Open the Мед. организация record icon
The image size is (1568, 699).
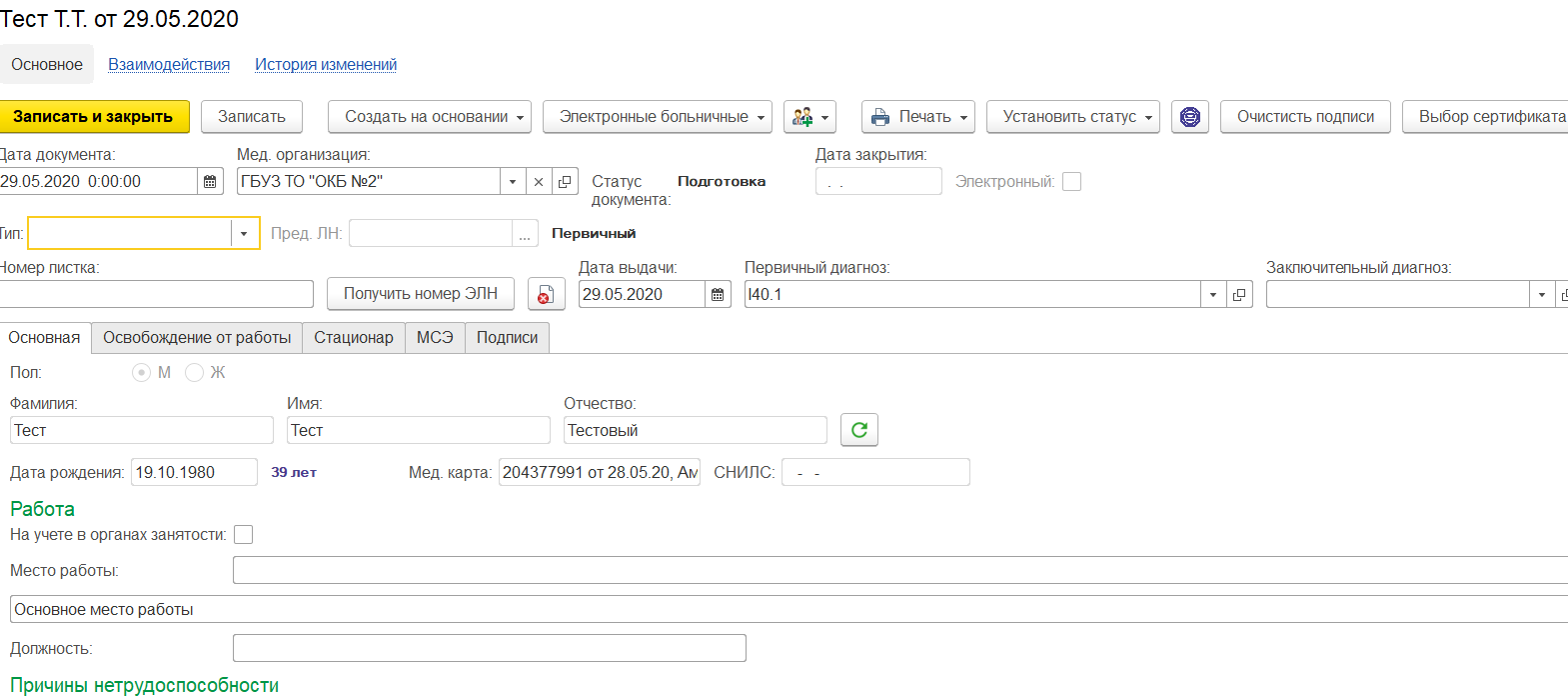tap(565, 182)
